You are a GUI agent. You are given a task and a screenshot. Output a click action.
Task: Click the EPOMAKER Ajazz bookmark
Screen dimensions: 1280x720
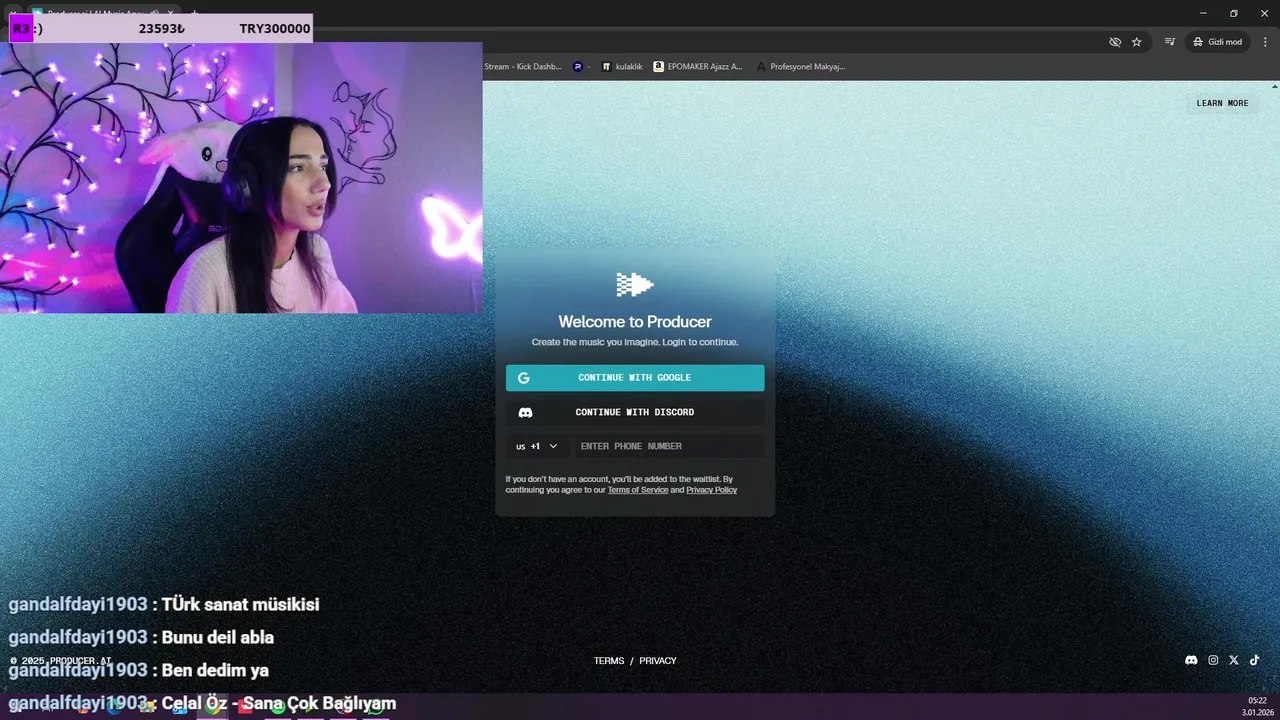click(x=698, y=66)
